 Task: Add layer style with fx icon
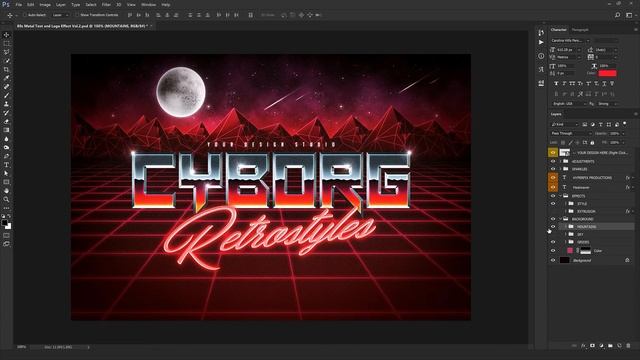583,346
